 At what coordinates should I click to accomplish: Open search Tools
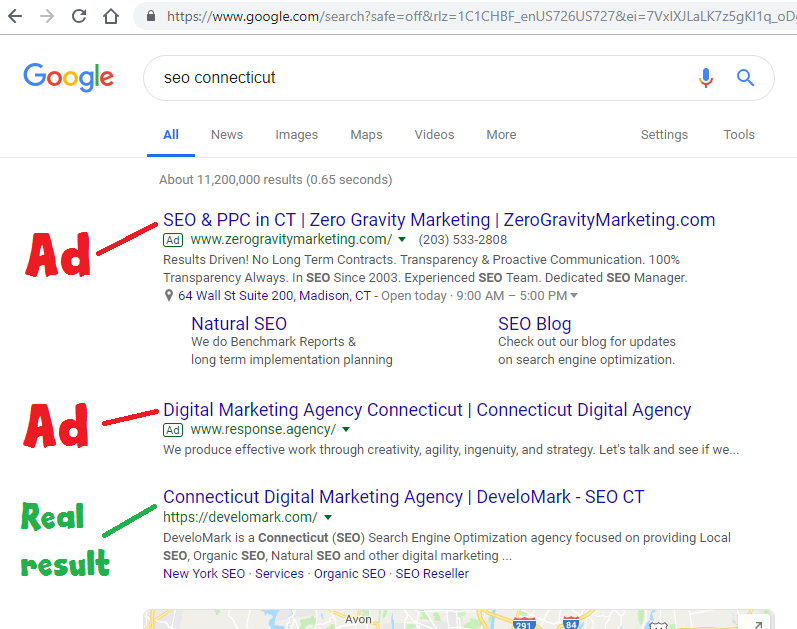pyautogui.click(x=739, y=135)
